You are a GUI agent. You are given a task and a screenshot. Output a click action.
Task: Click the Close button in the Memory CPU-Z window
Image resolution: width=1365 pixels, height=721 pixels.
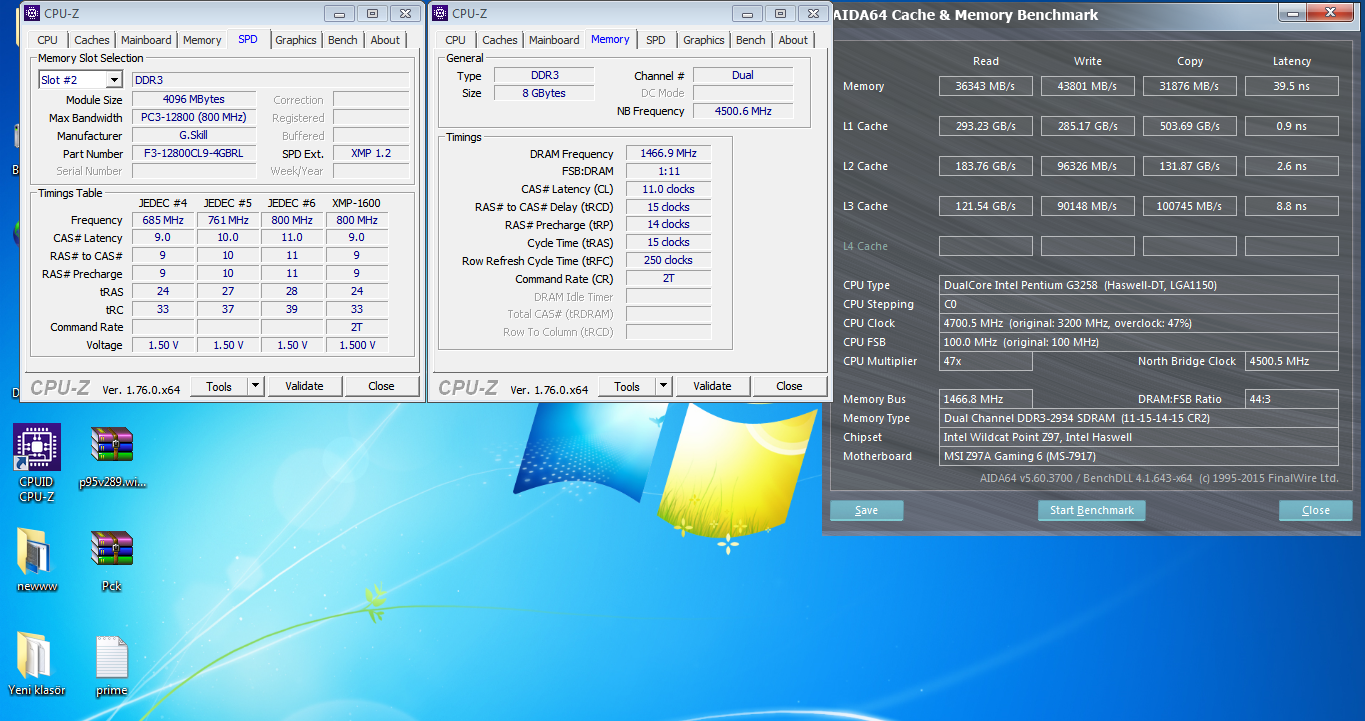[x=789, y=386]
